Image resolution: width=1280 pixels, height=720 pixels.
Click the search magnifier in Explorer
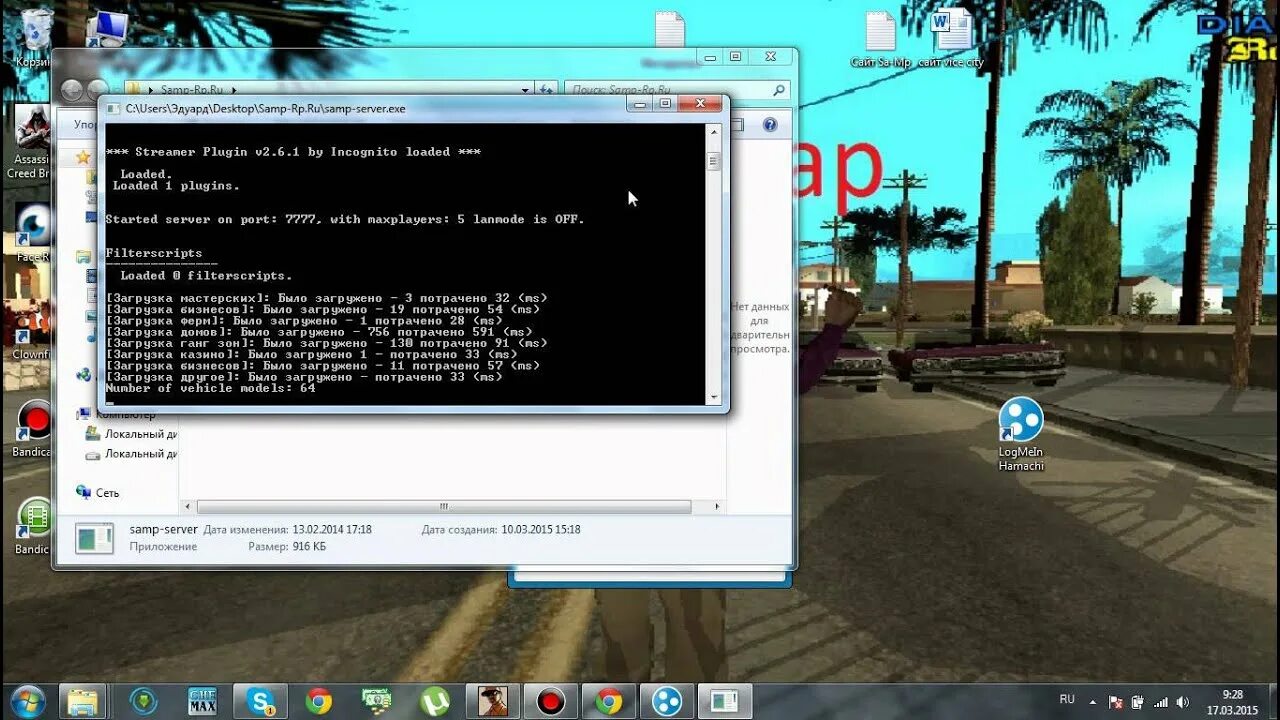[779, 90]
